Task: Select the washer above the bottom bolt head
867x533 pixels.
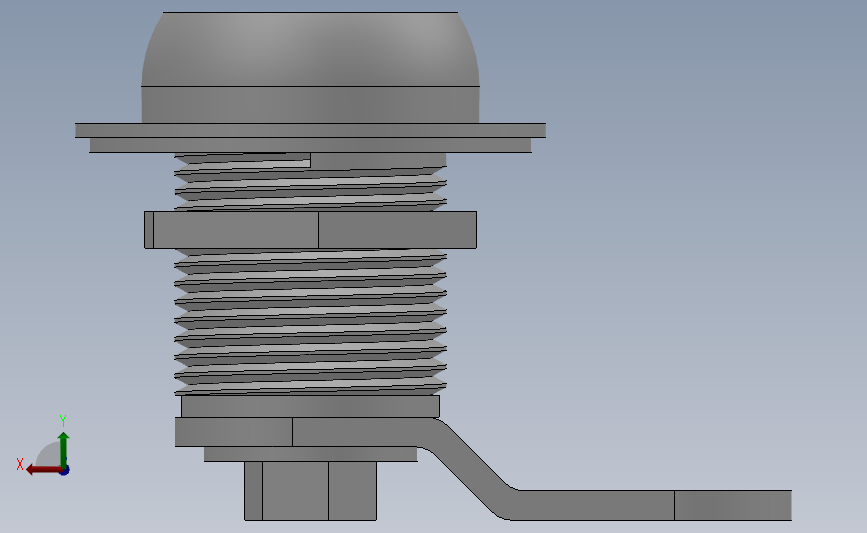Action: pos(310,454)
